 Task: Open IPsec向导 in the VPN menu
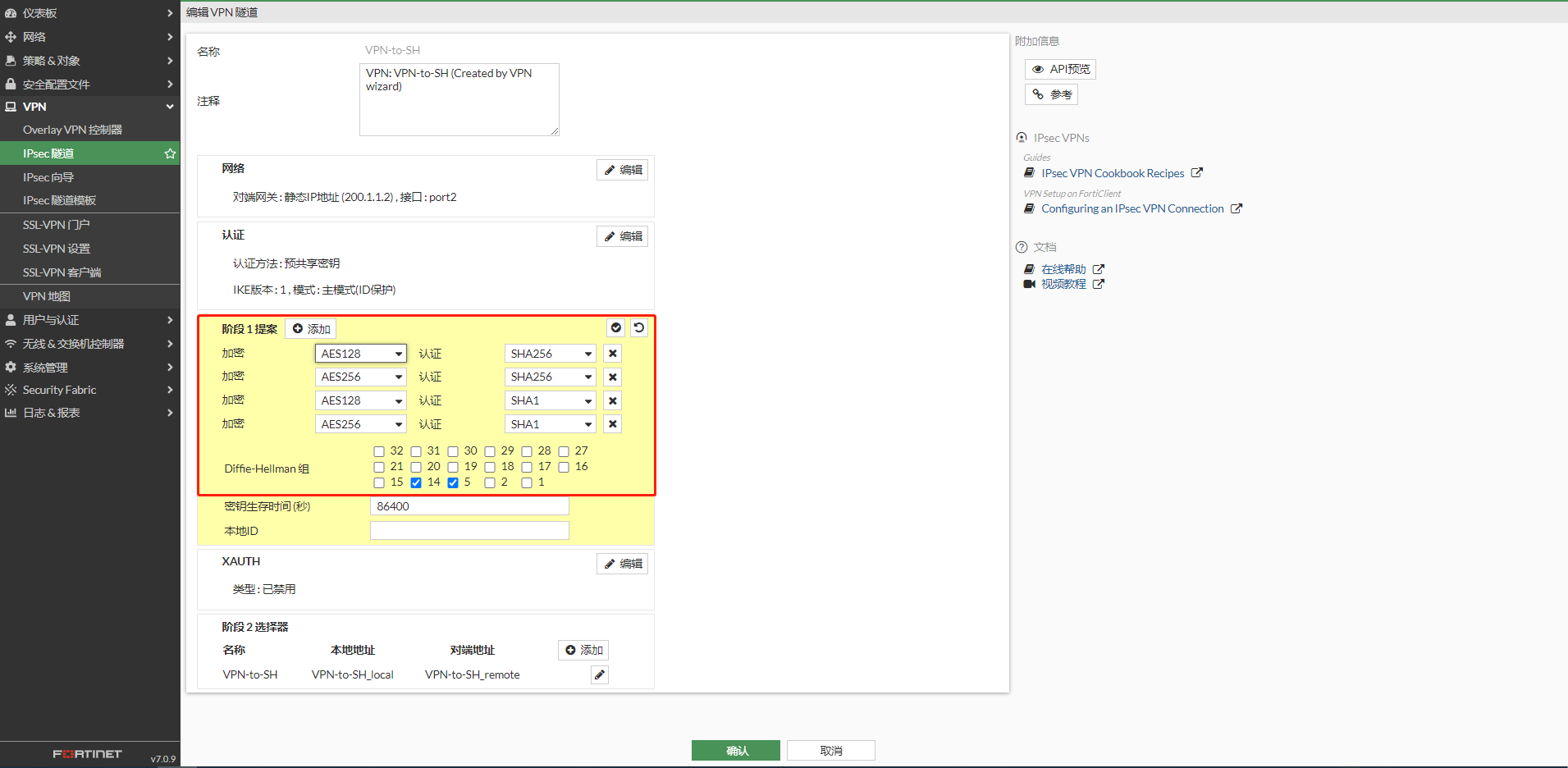point(48,177)
